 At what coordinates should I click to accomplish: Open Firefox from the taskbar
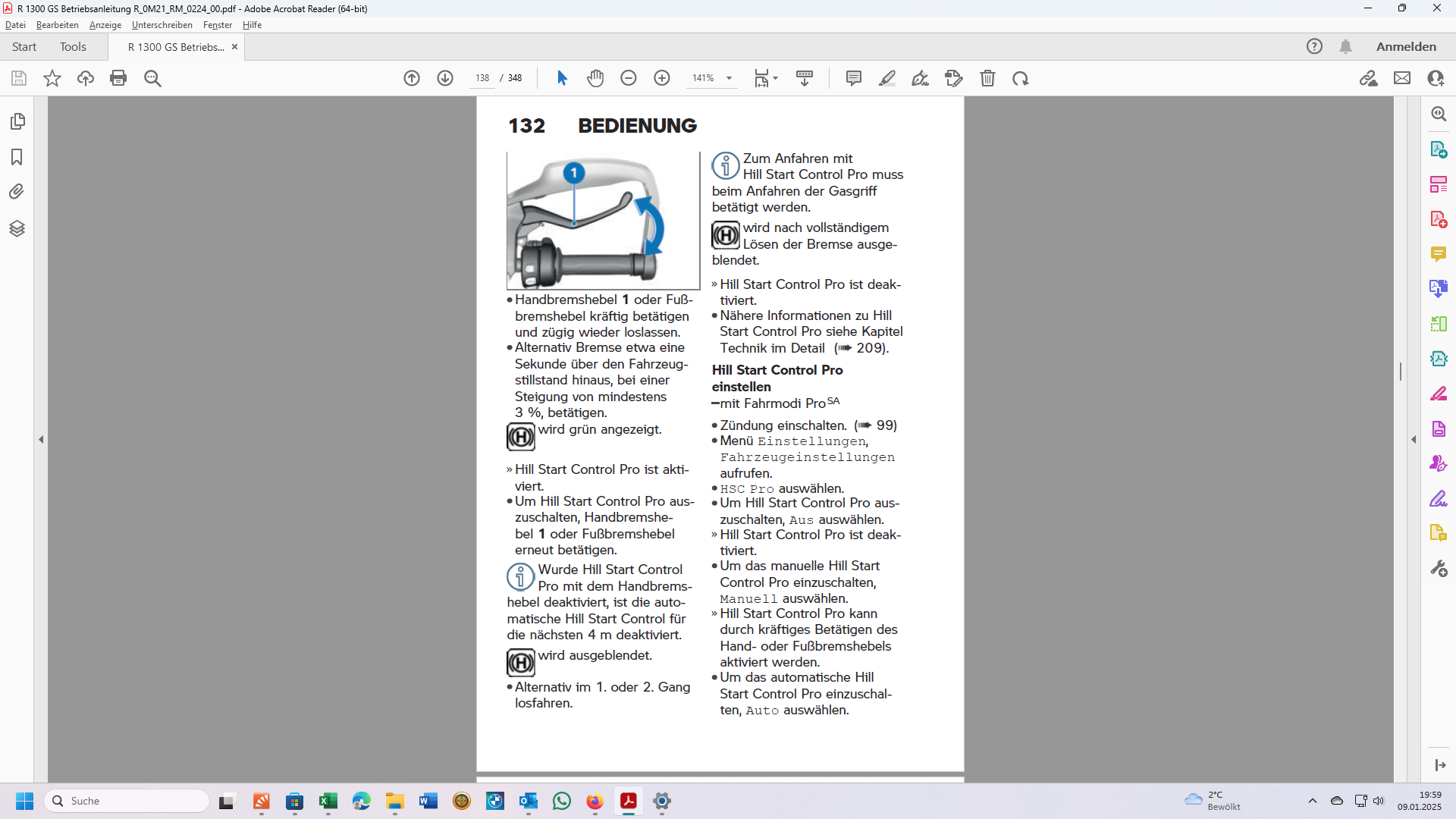595,801
